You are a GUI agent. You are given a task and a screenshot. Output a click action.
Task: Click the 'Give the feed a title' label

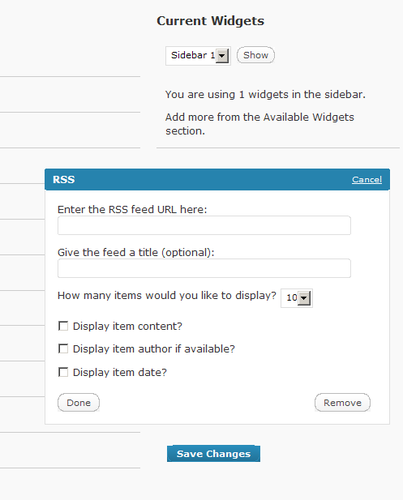(x=136, y=252)
